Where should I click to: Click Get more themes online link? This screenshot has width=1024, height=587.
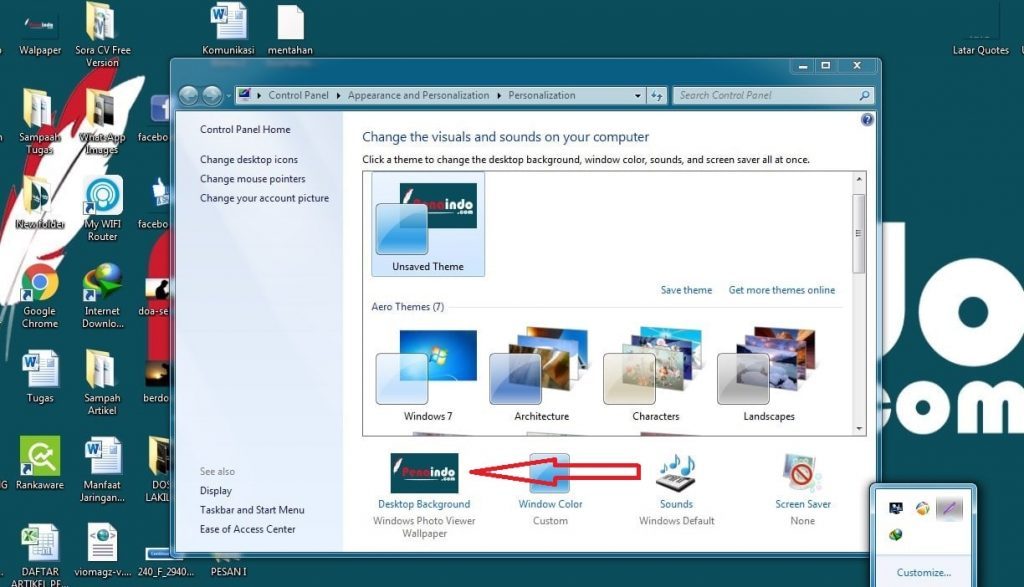pyautogui.click(x=782, y=290)
